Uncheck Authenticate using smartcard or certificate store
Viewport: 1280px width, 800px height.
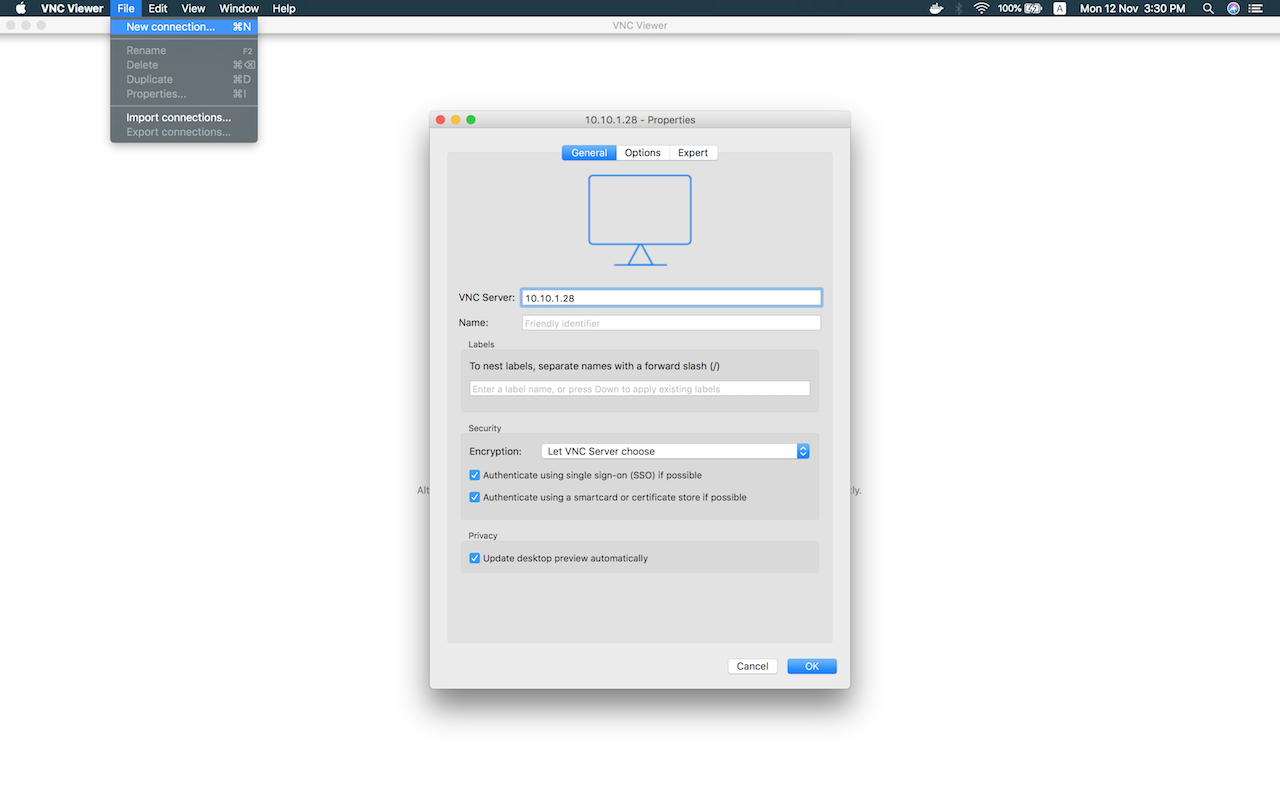pos(475,497)
